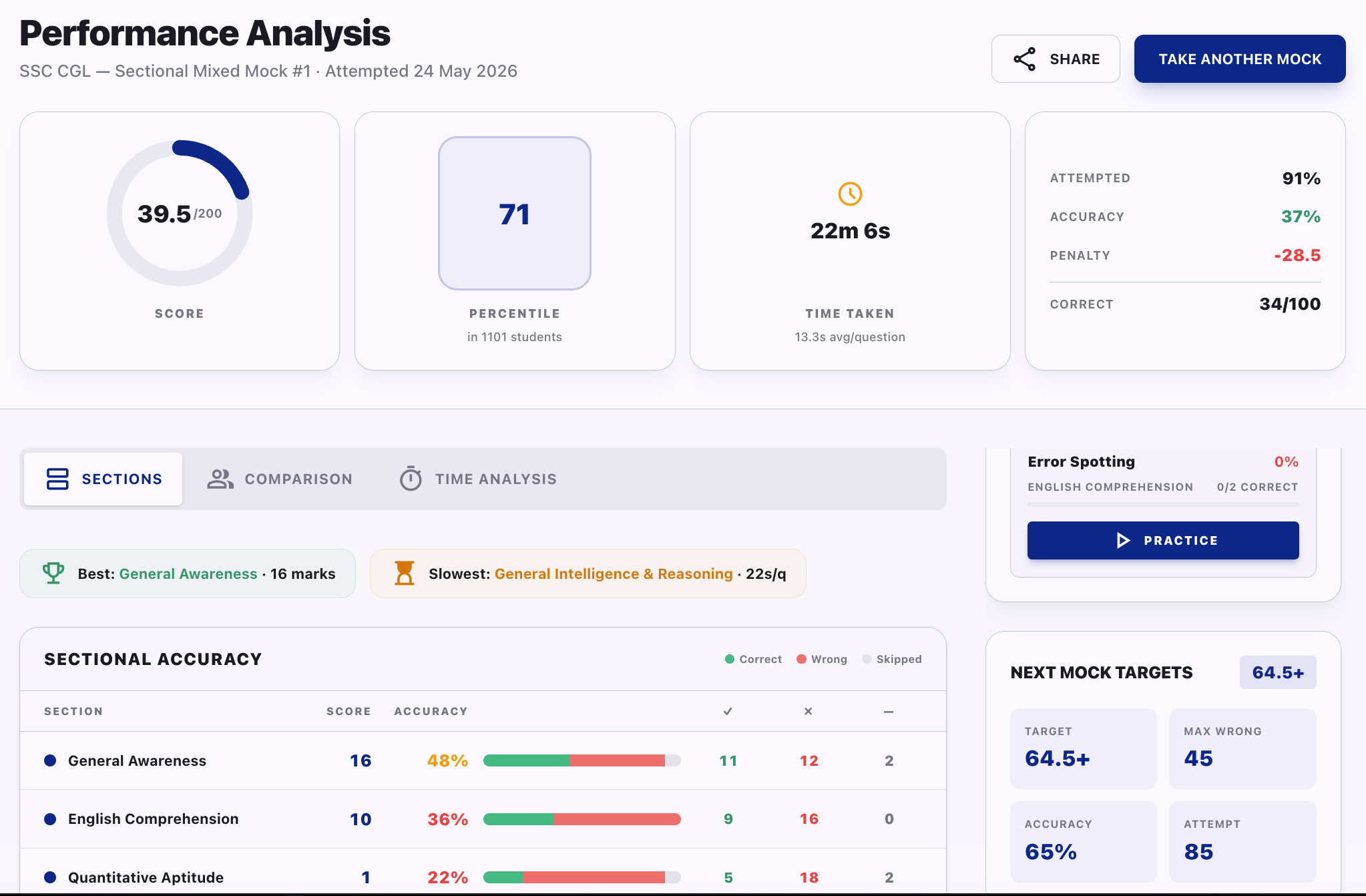Open the Comparison tab
The image size is (1366, 896).
click(280, 479)
